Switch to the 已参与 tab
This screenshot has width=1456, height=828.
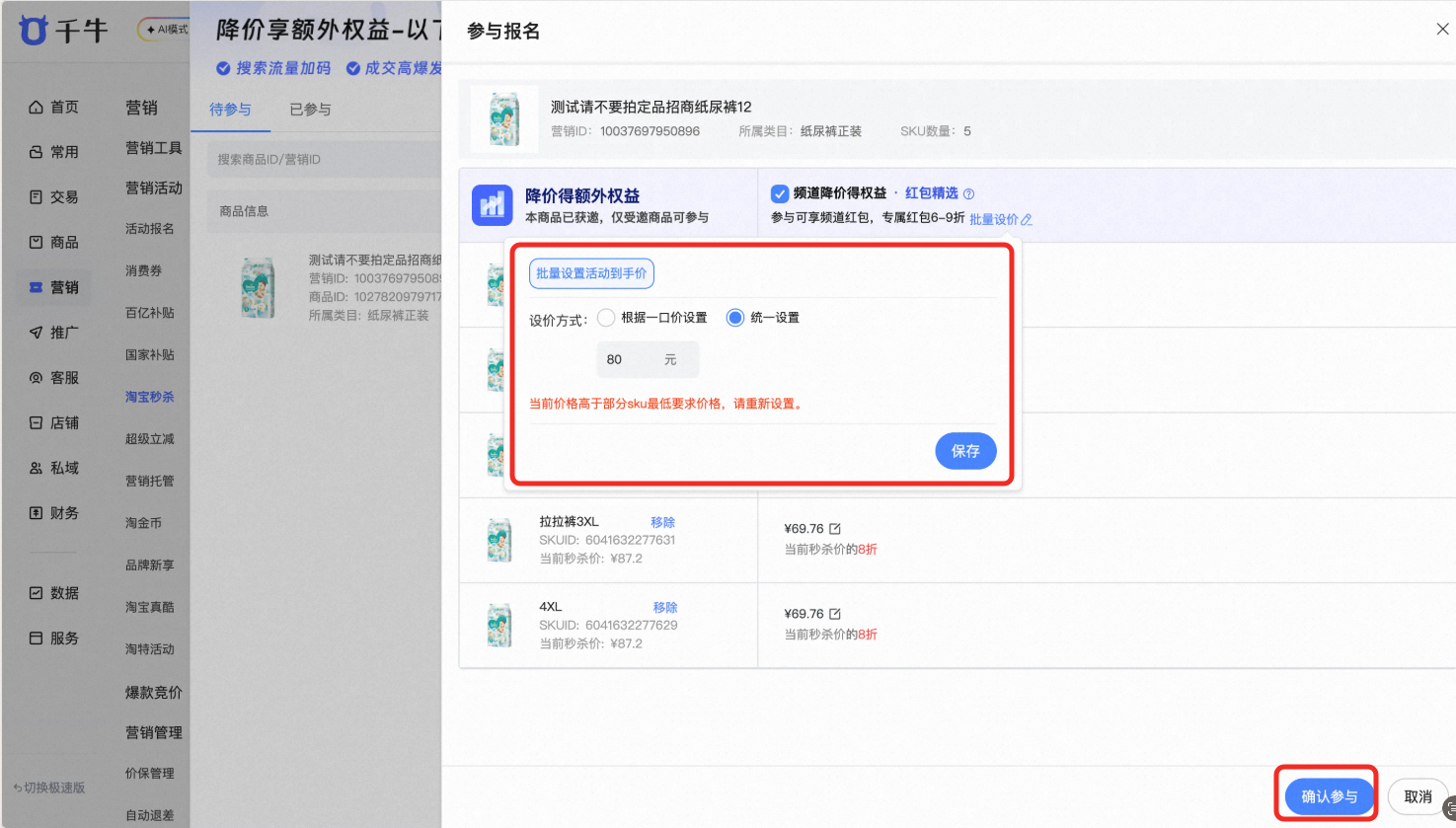310,110
